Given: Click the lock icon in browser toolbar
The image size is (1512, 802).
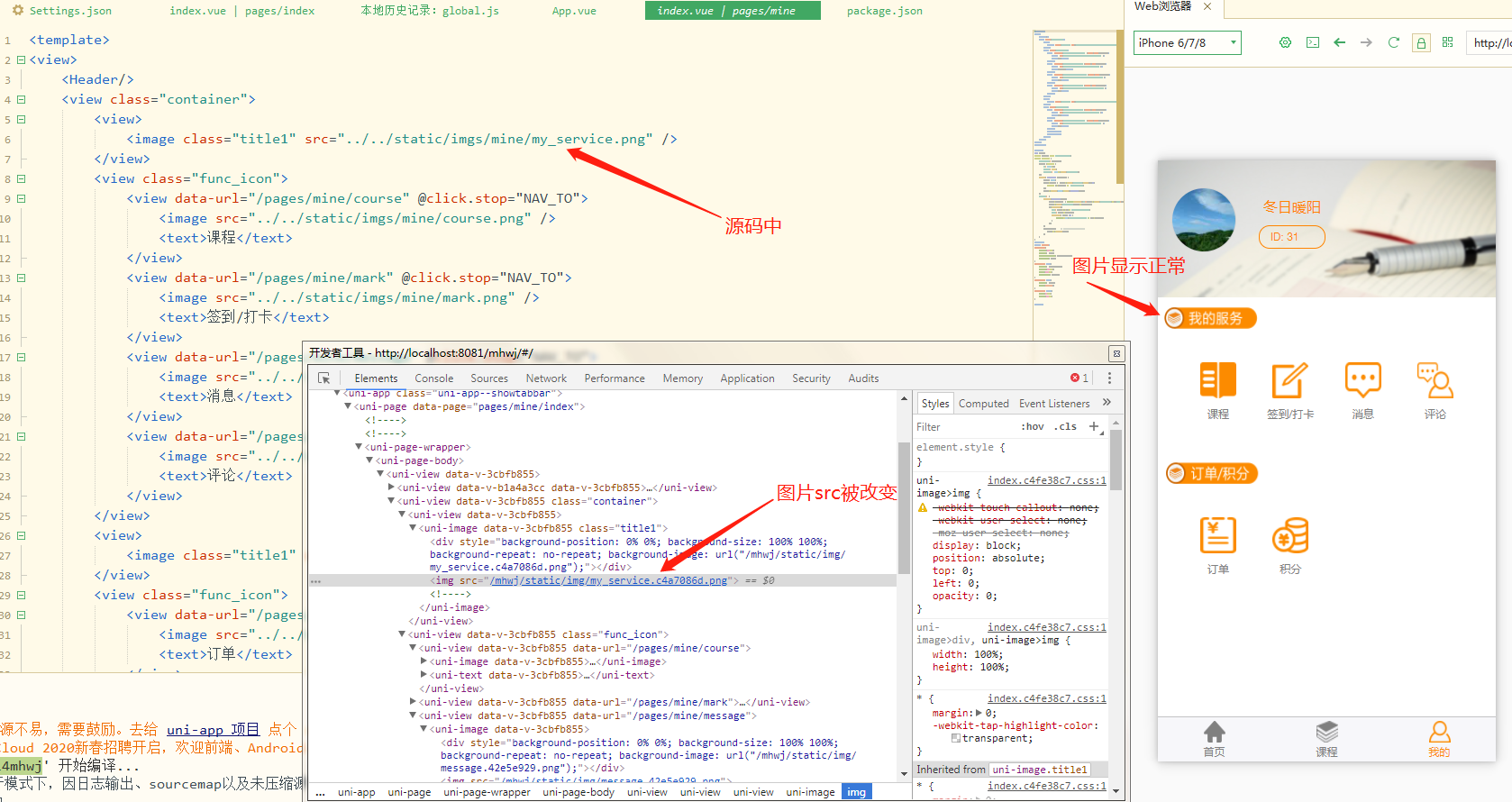Looking at the screenshot, I should click(x=1421, y=42).
